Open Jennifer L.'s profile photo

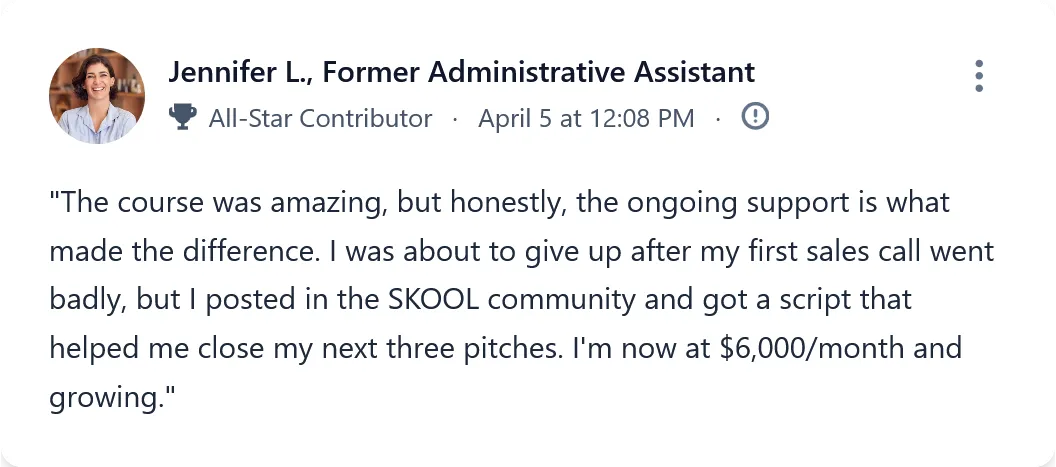pos(96,96)
